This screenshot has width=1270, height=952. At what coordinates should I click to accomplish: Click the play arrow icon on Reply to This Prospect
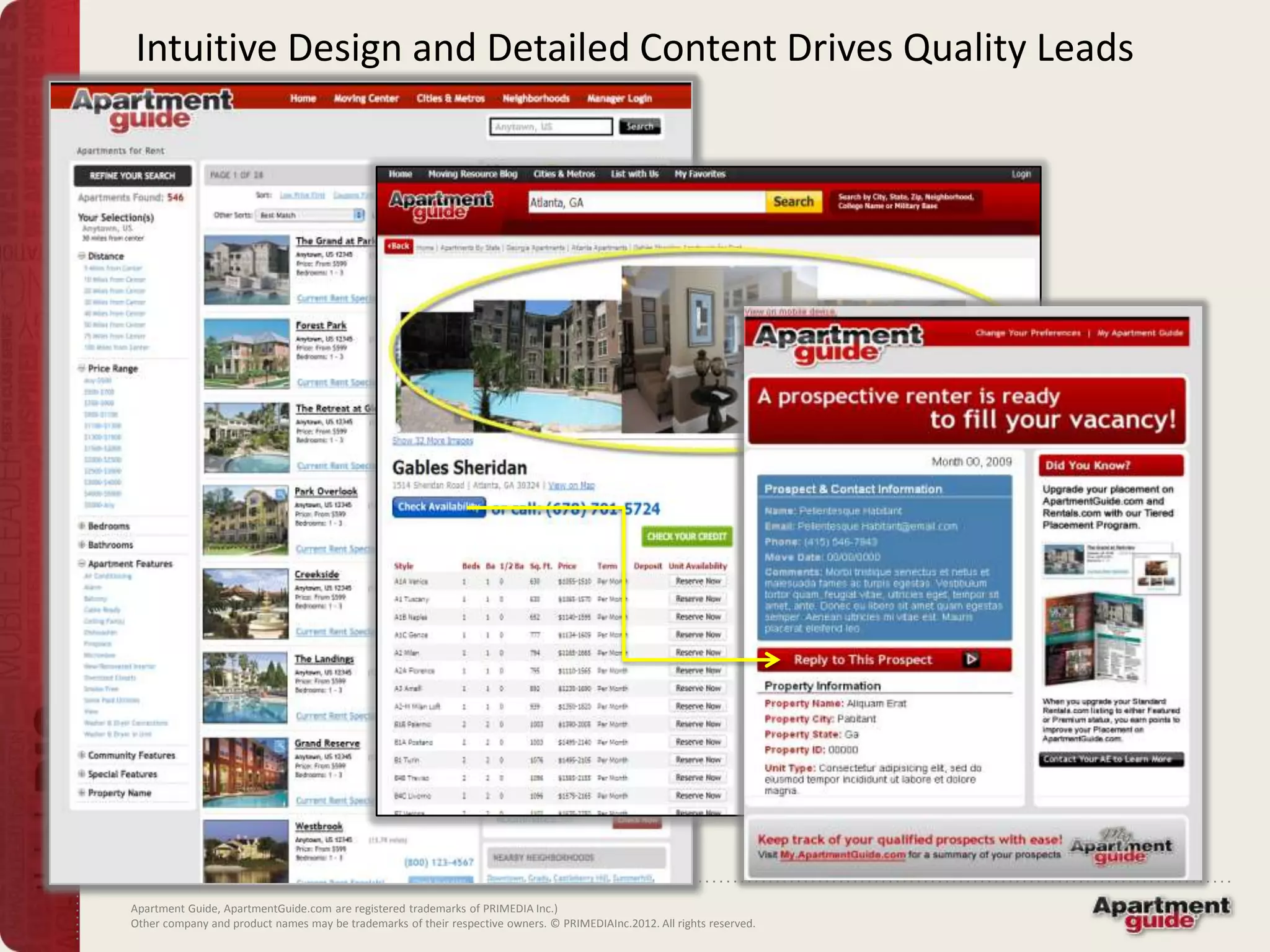tap(972, 659)
